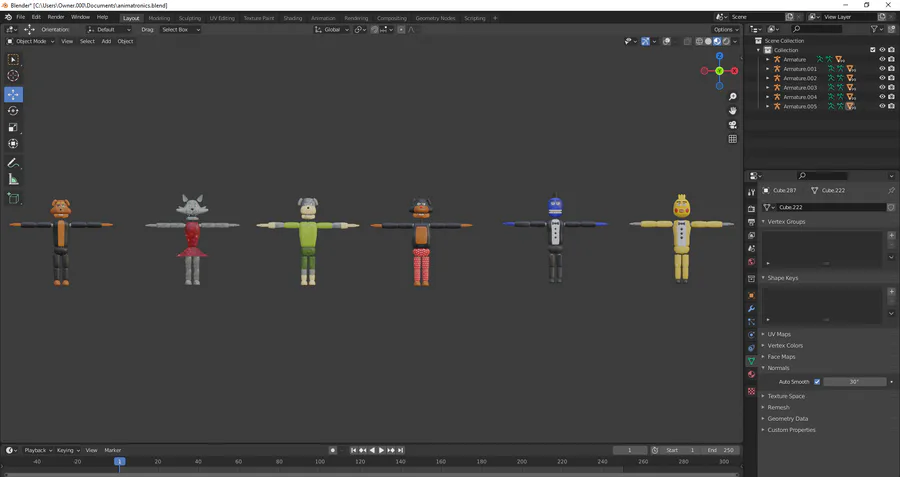Click the Cube.222 mesh name field

831,207
